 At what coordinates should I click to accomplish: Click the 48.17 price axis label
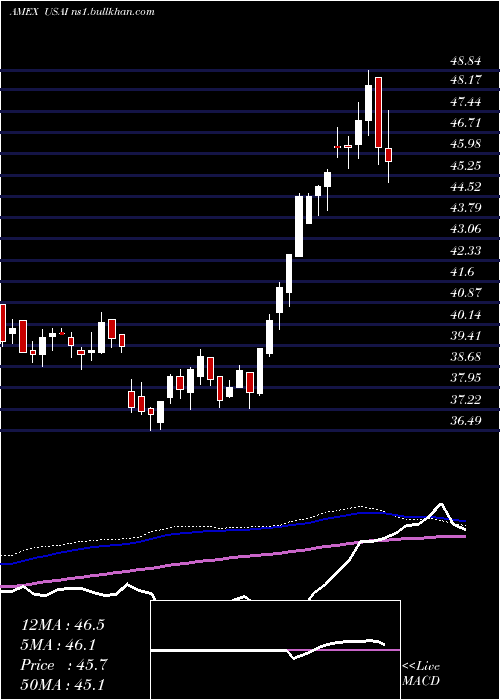465,80
